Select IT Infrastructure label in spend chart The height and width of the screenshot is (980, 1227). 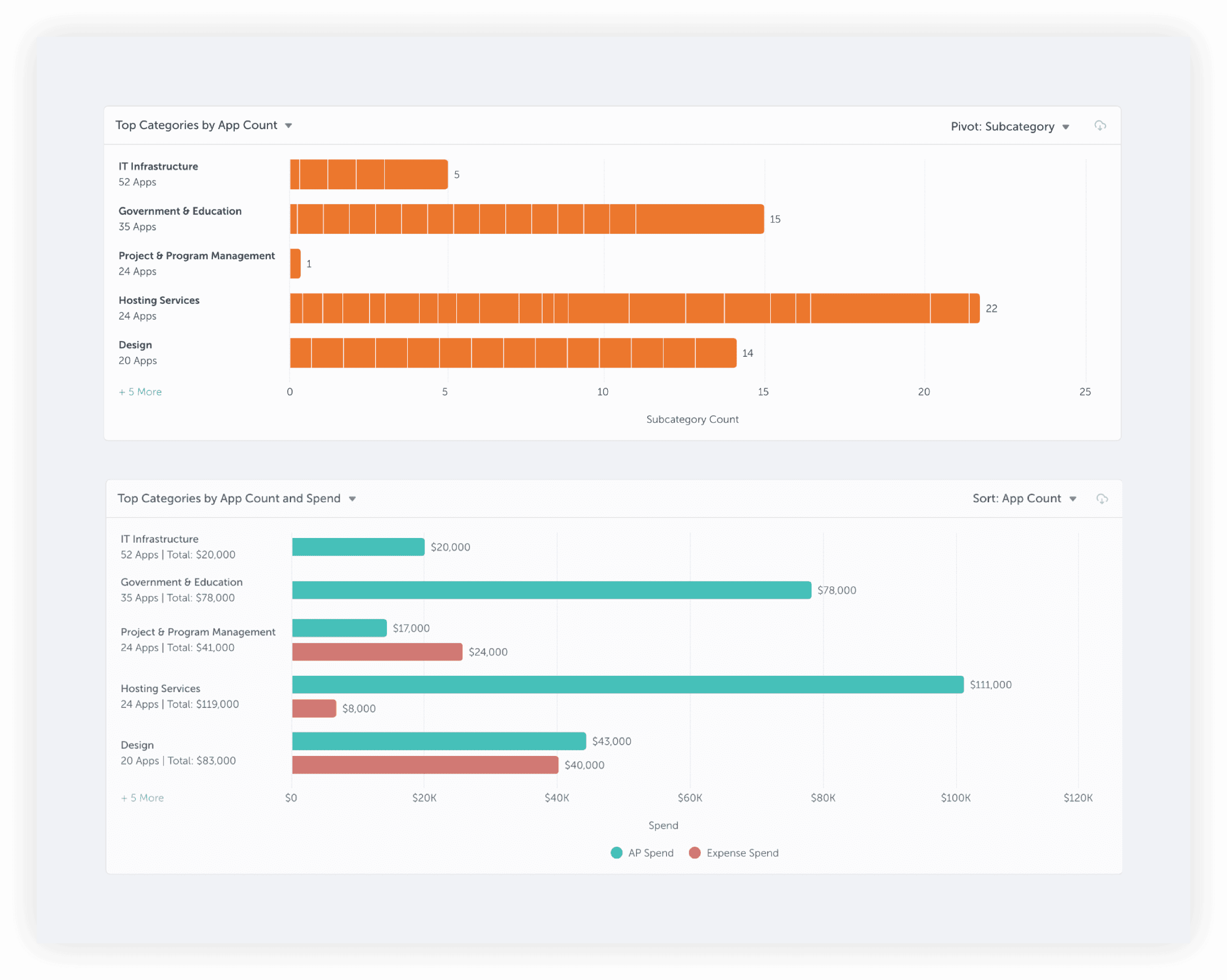point(159,539)
